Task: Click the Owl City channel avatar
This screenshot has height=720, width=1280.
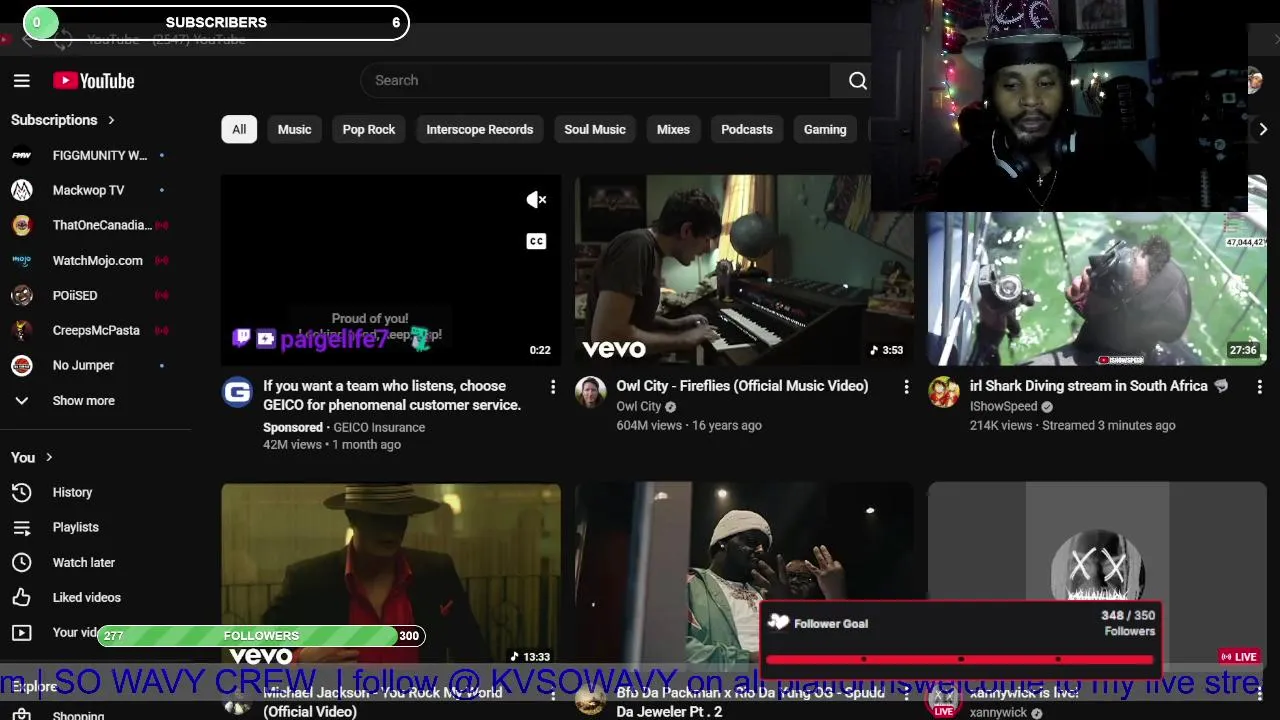Action: [x=590, y=392]
